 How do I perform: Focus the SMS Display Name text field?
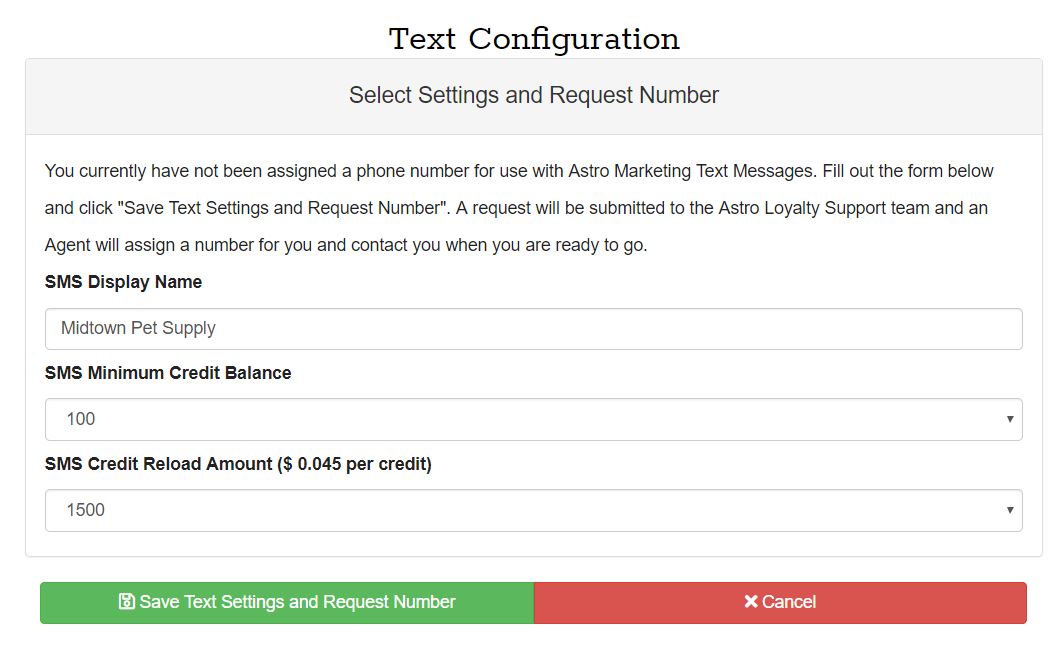pos(533,329)
